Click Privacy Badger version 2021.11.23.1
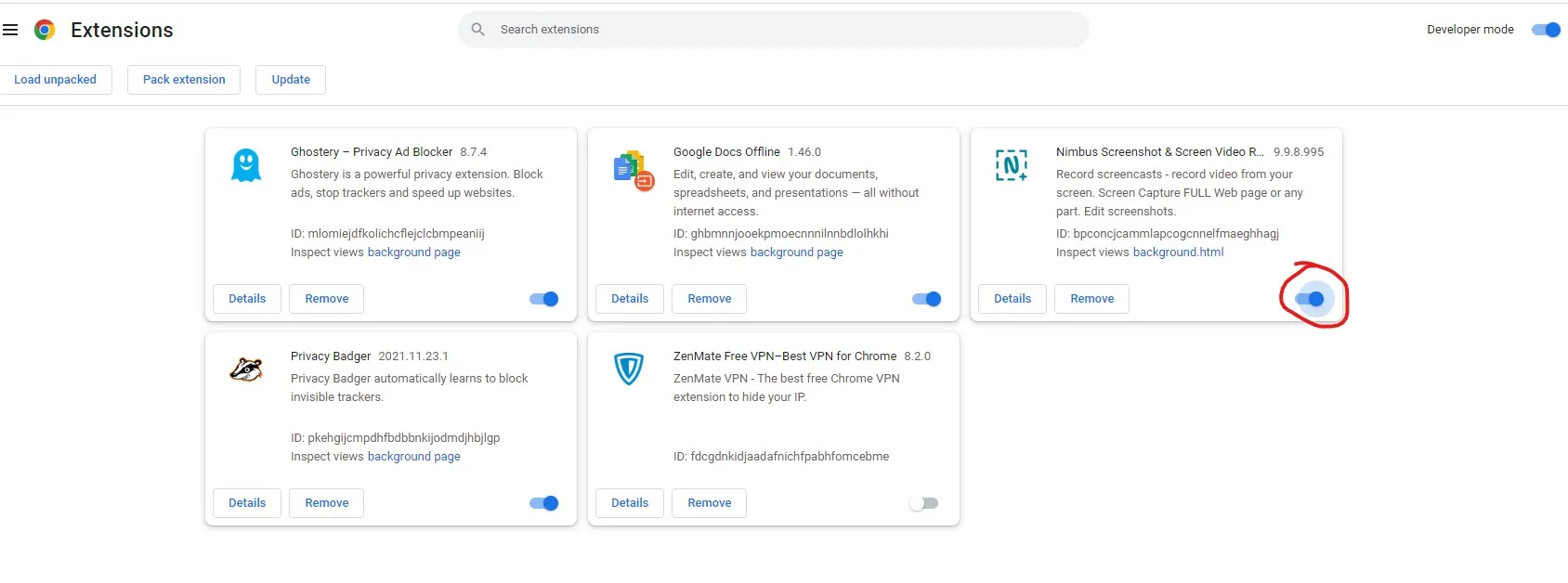The height and width of the screenshot is (583, 1568). pyautogui.click(x=413, y=356)
